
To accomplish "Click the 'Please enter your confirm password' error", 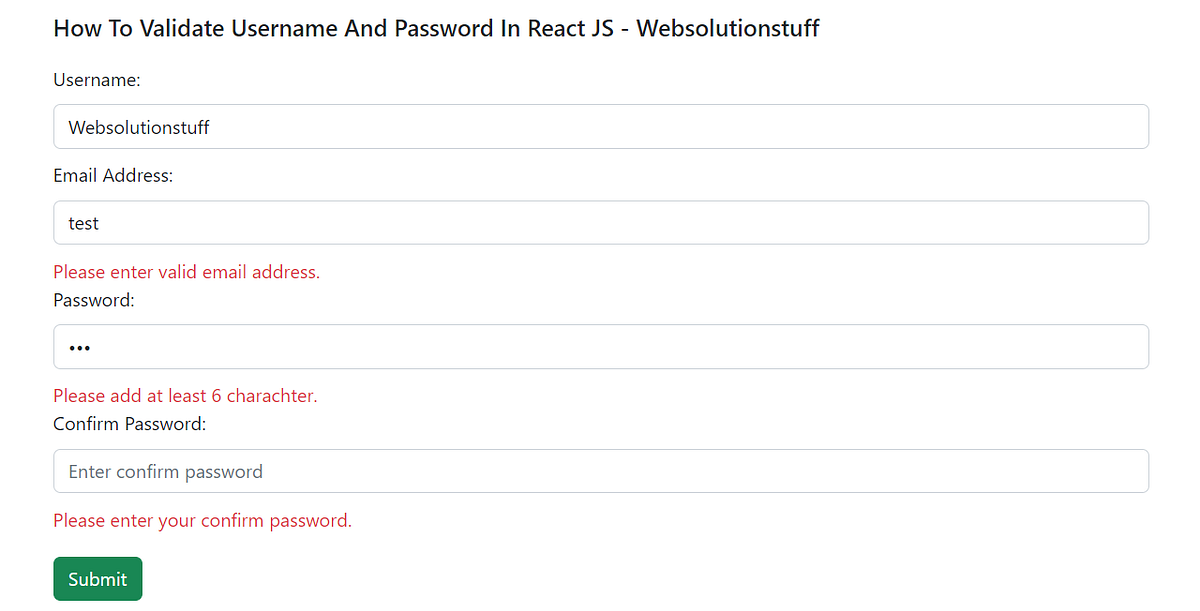I will tap(202, 520).
